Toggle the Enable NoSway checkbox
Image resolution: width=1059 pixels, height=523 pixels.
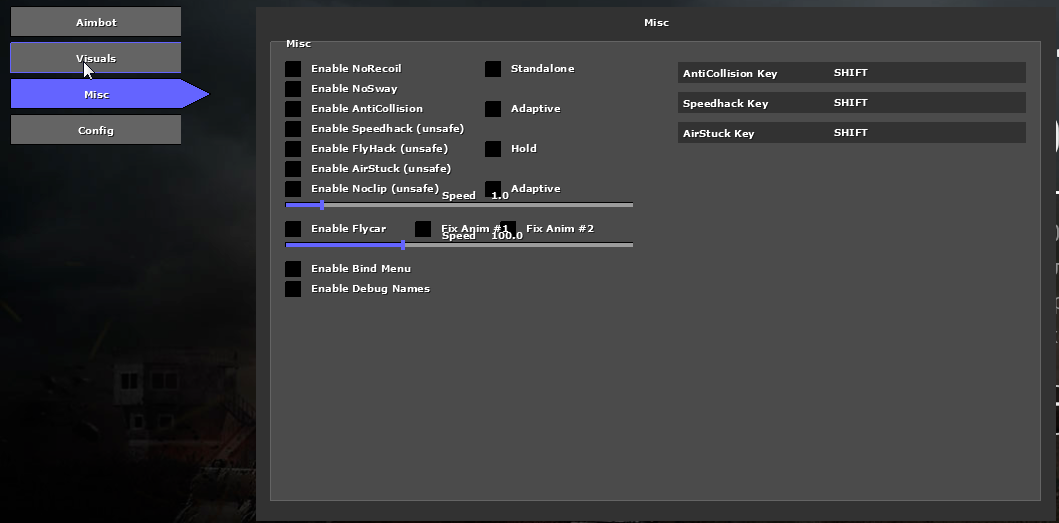click(293, 89)
